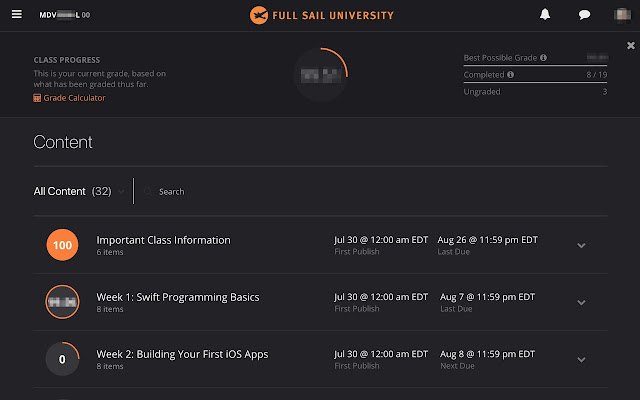Click the Grade Calculator calculator icon

(x=37, y=98)
